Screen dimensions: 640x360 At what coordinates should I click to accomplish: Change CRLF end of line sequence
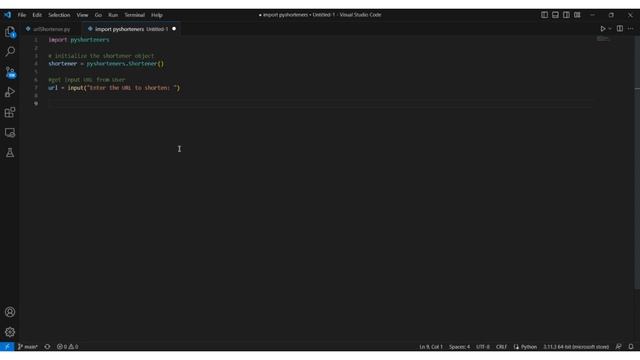tap(501, 347)
